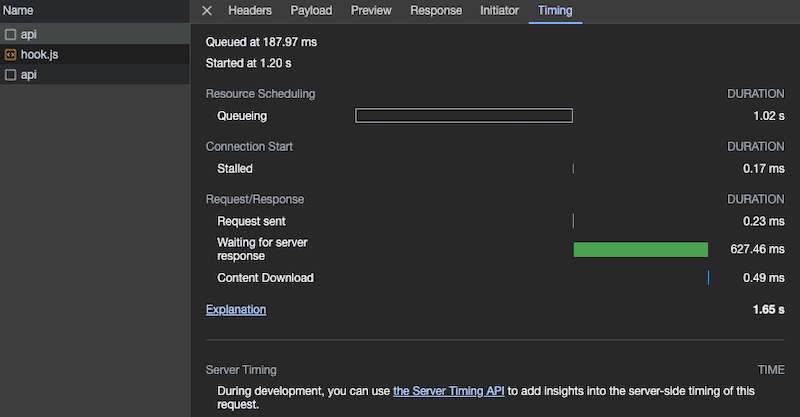This screenshot has width=800, height=417.
Task: Click the last api request icon
Action: click(x=10, y=75)
